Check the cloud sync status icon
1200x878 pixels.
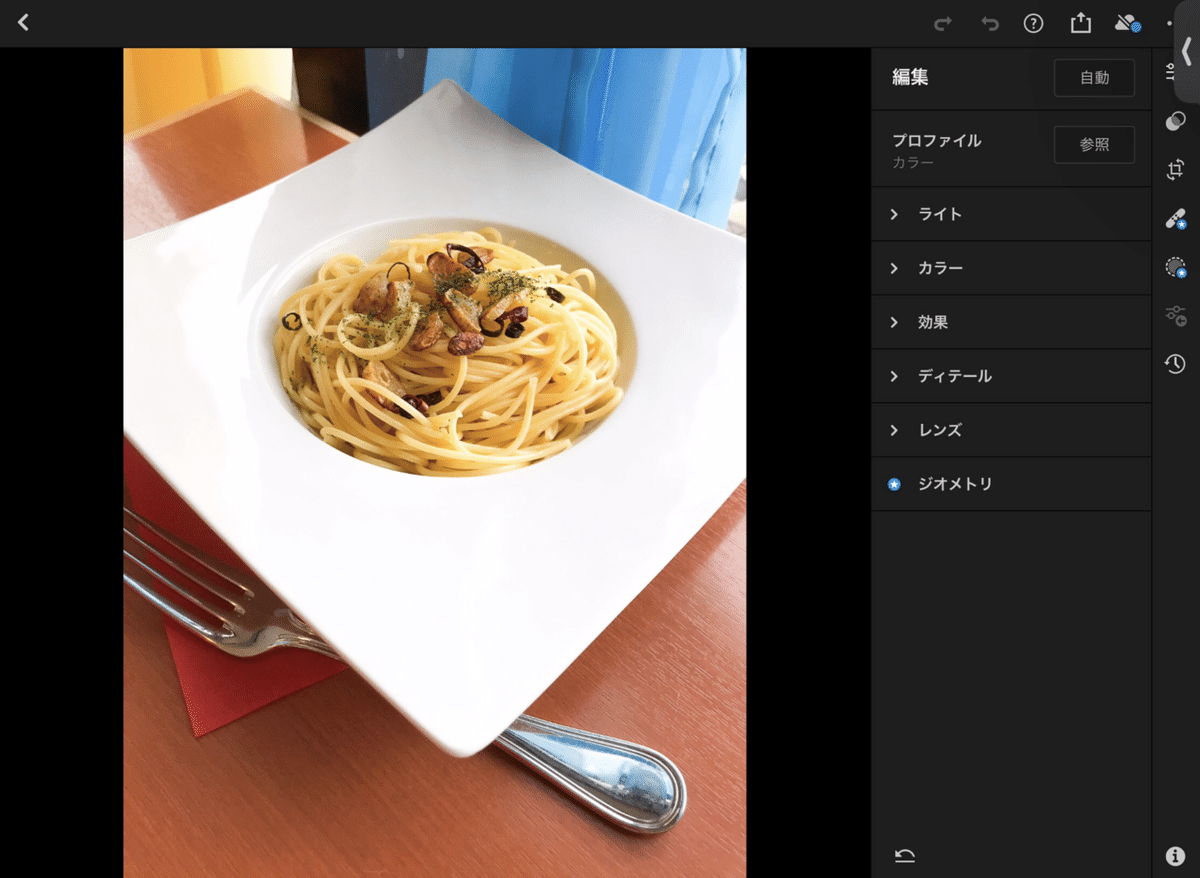[1127, 23]
